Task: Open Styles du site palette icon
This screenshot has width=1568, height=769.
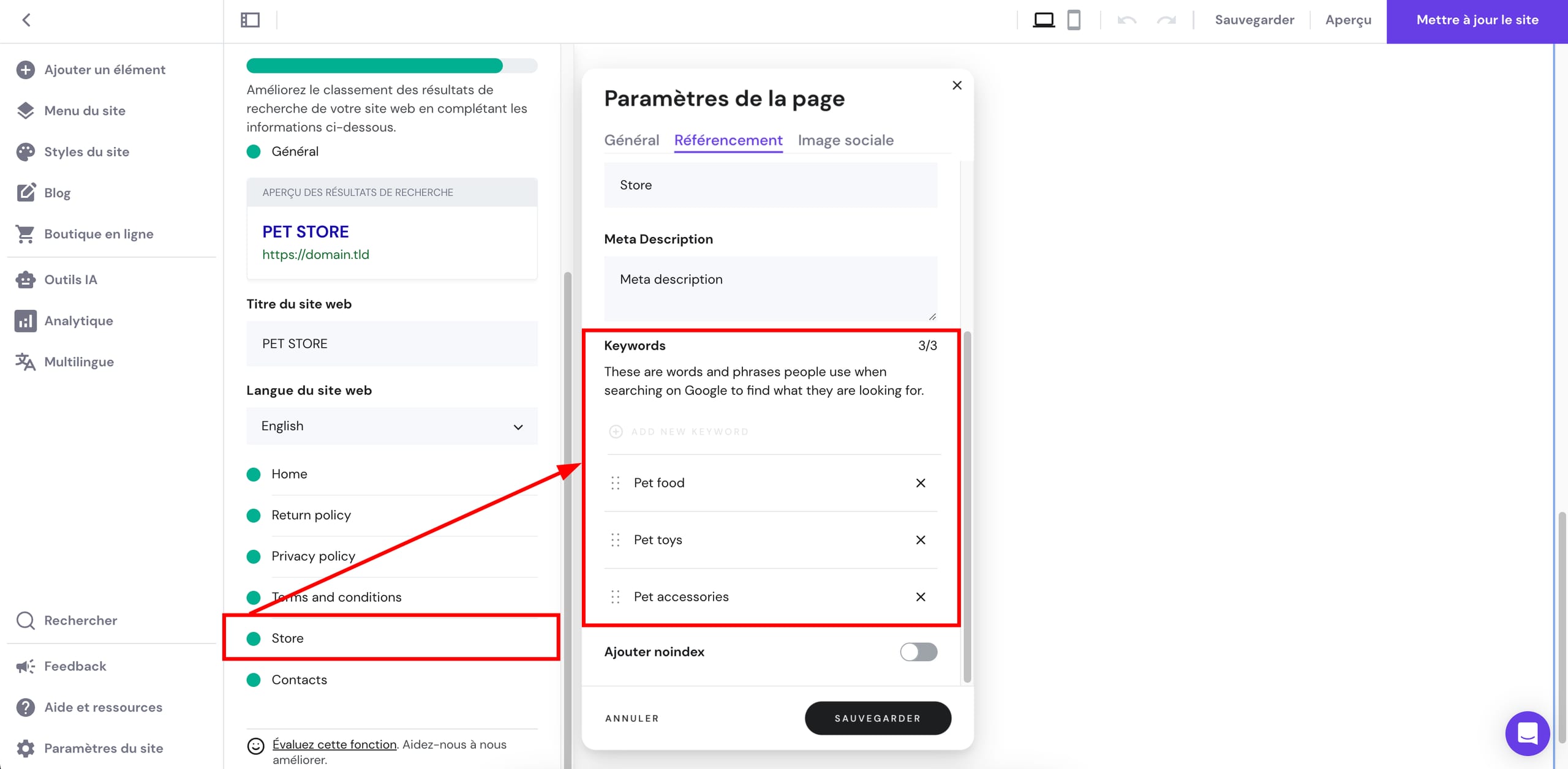Action: tap(25, 152)
